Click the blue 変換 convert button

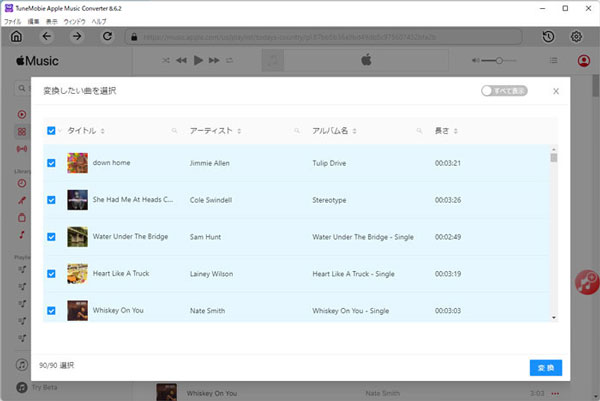tap(546, 368)
